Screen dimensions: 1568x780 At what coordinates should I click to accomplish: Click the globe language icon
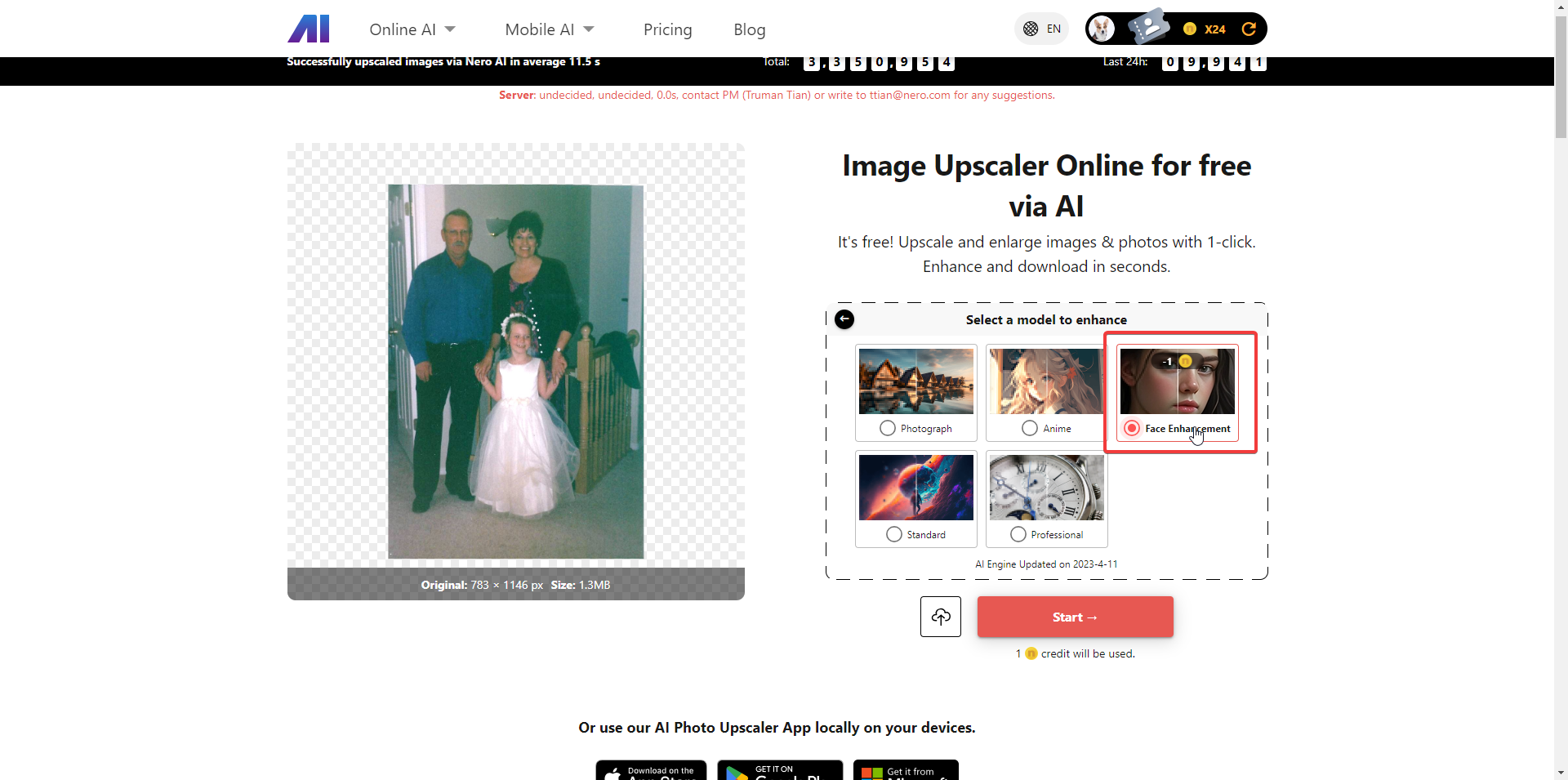tap(1031, 29)
